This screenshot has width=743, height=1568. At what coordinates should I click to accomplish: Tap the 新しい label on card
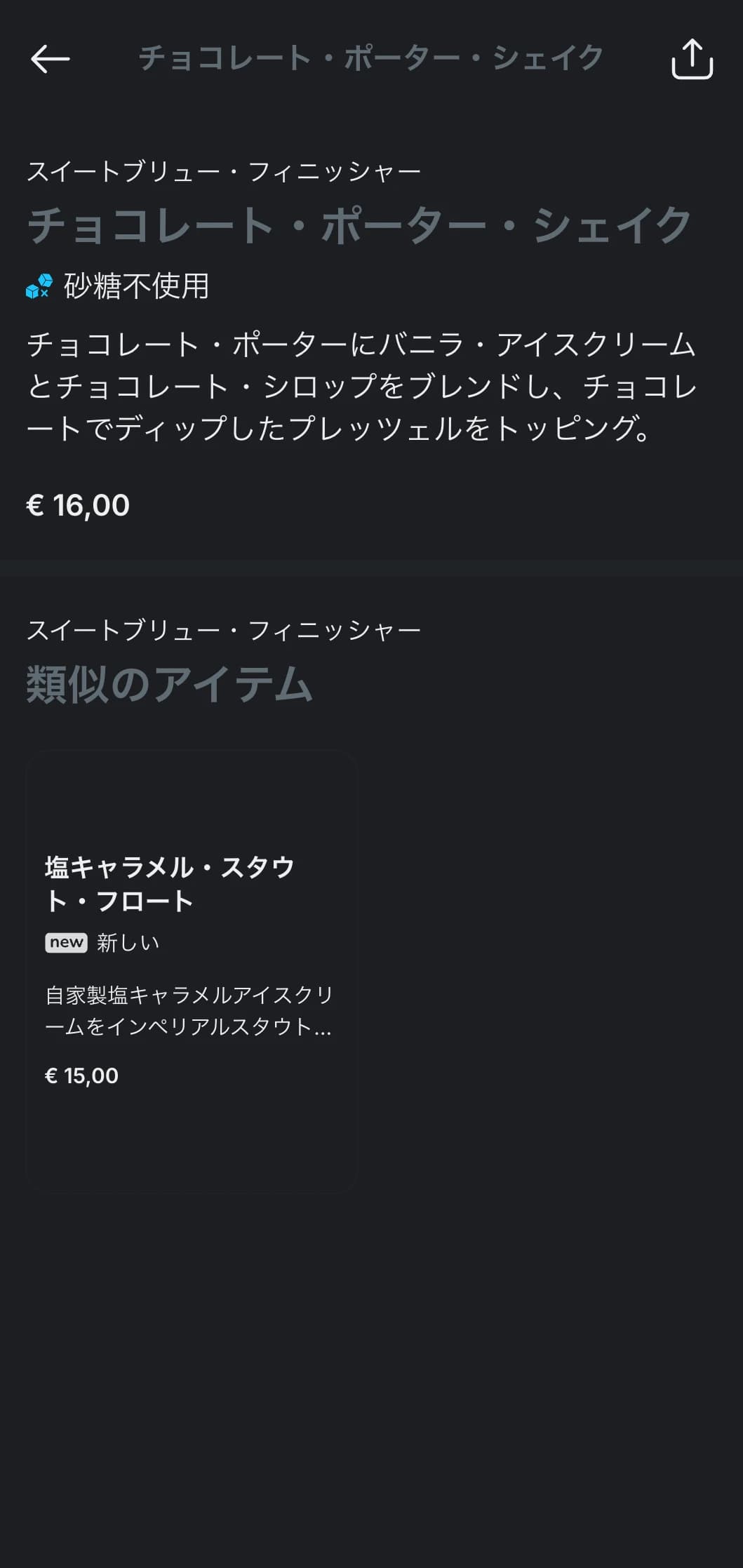click(x=128, y=942)
